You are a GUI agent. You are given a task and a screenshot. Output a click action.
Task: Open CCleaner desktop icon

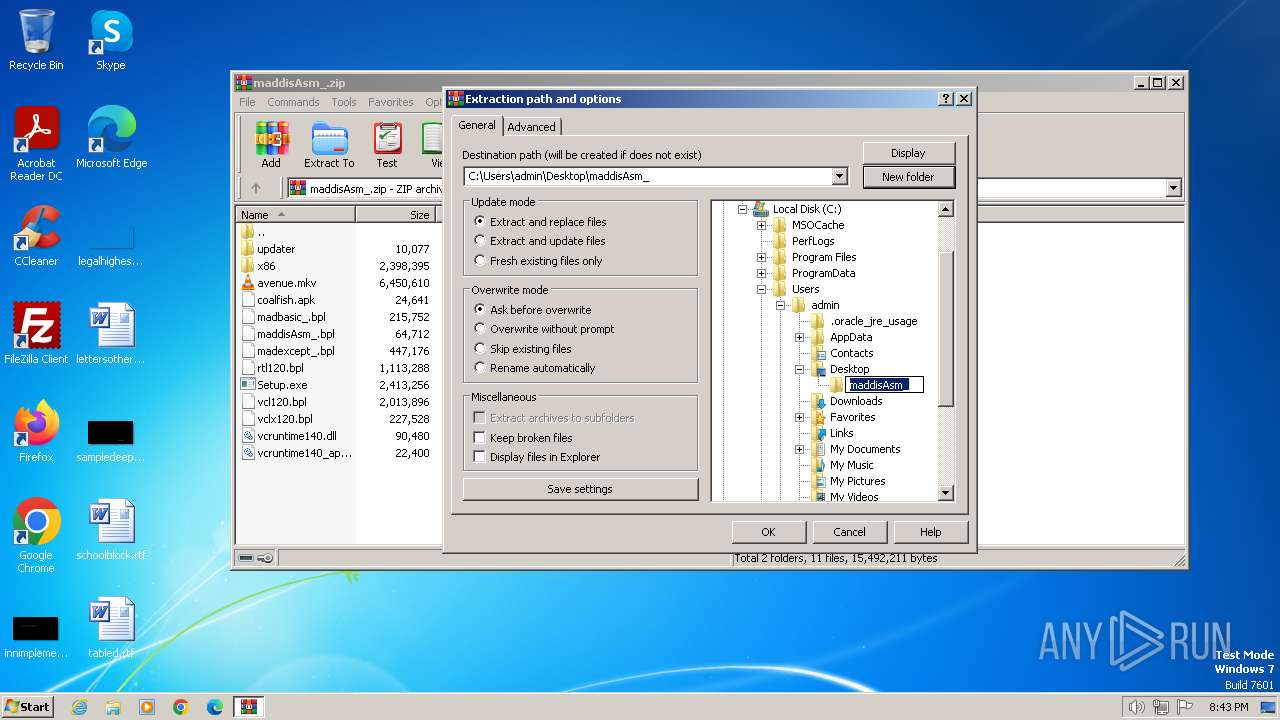point(36,236)
